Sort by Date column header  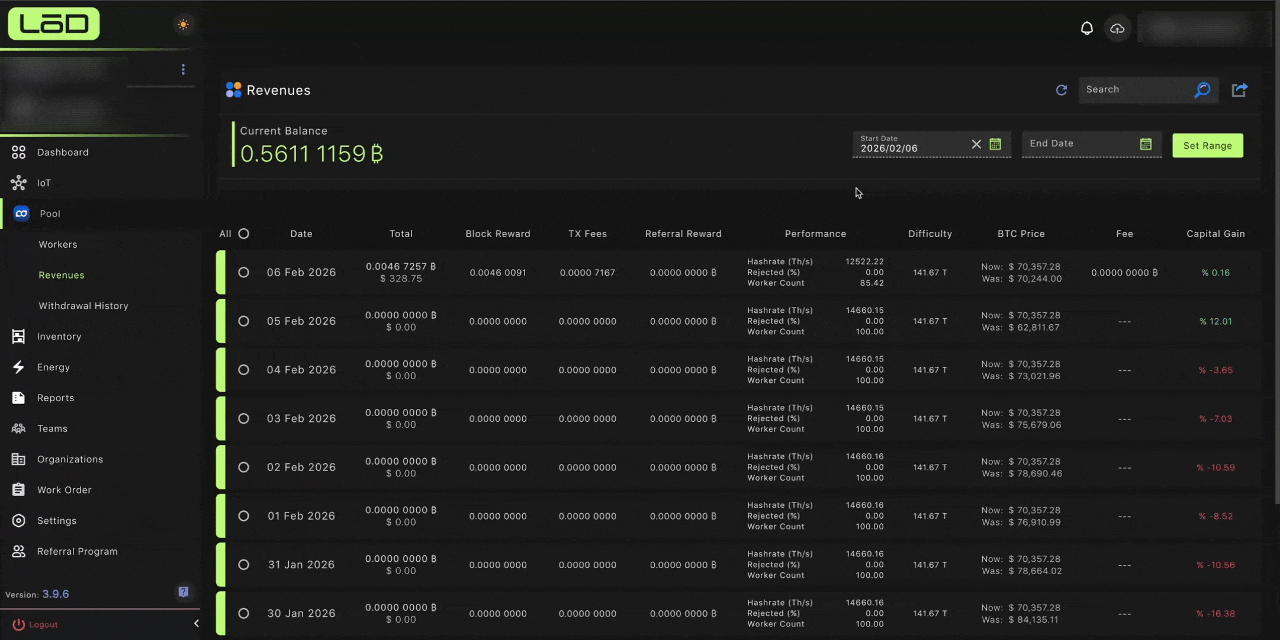pyautogui.click(x=301, y=234)
